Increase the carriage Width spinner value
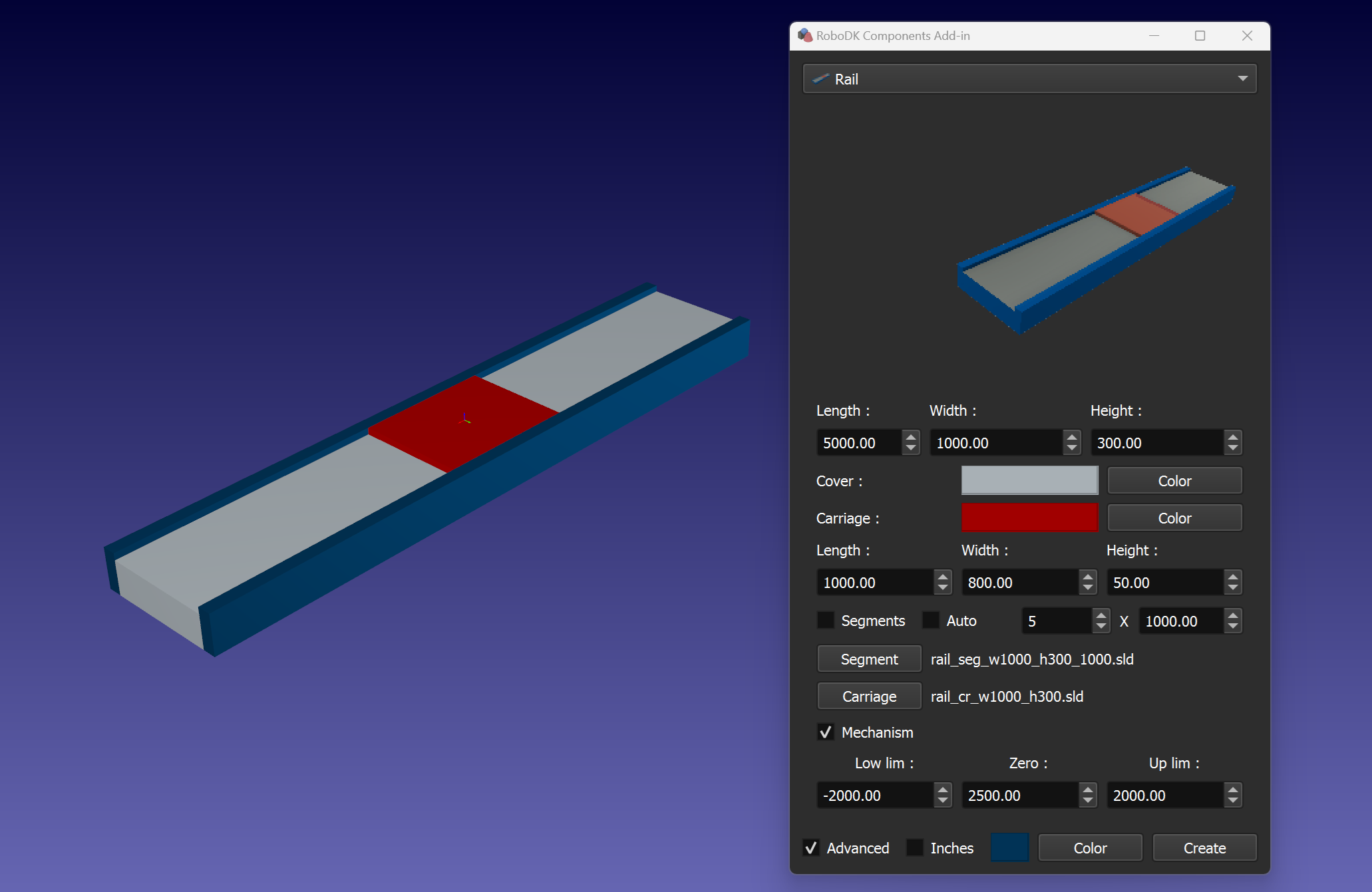1372x892 pixels. point(1088,577)
